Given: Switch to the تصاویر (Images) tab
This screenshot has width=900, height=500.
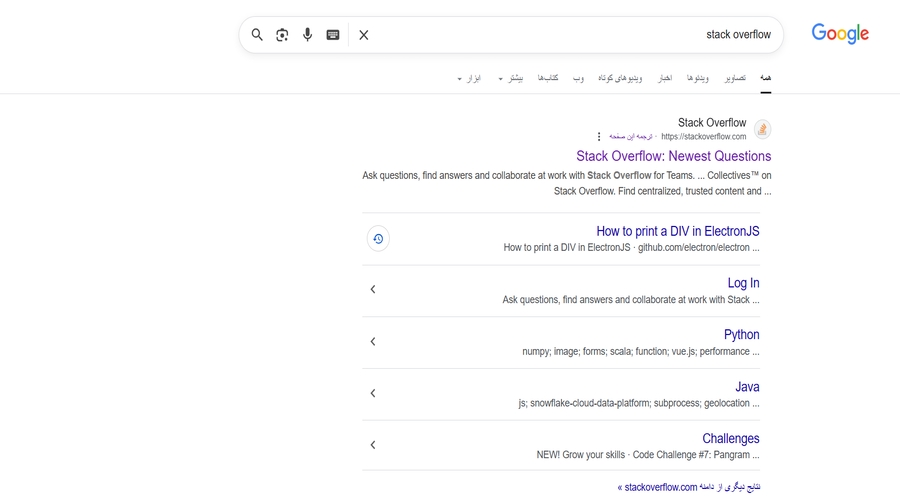Looking at the screenshot, I should coord(735,78).
